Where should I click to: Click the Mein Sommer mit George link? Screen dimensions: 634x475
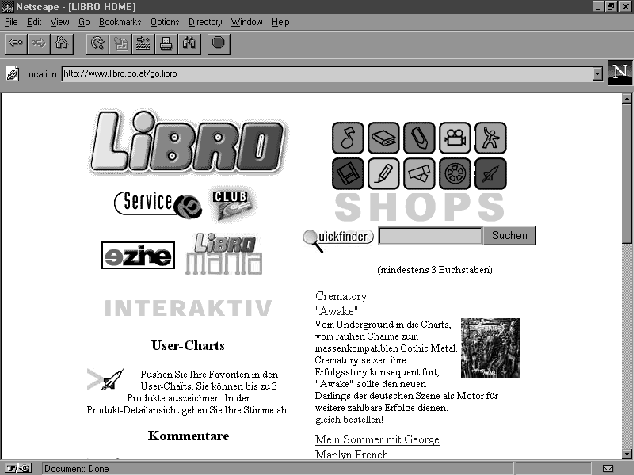click(x=377, y=439)
